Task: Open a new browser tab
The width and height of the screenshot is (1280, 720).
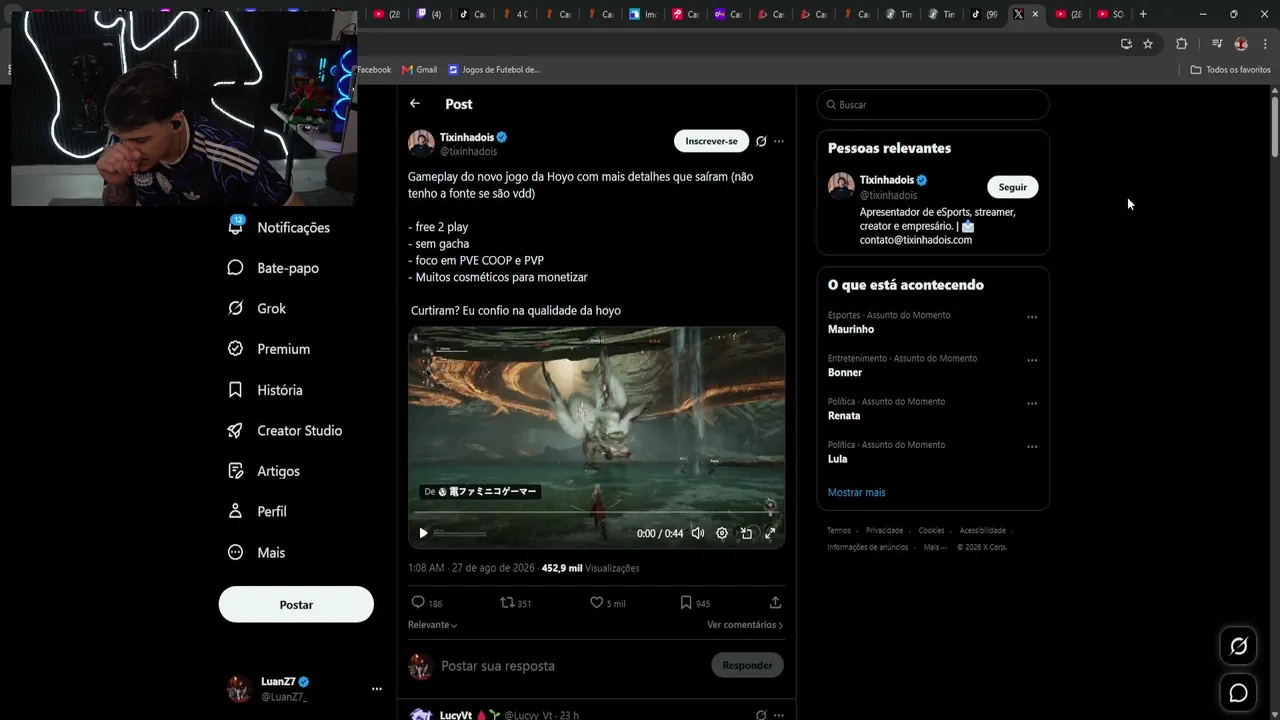Action: [x=1143, y=14]
